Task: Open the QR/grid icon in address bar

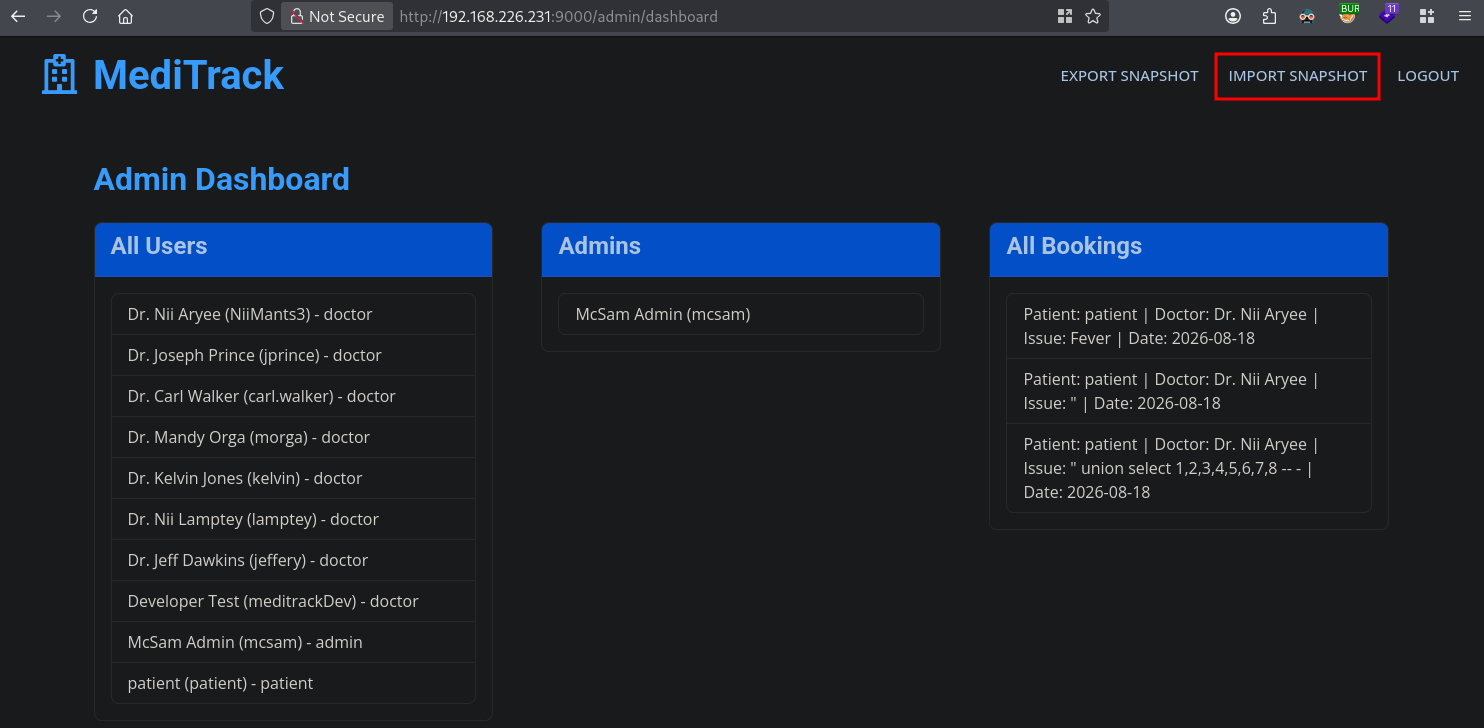Action: click(1064, 16)
